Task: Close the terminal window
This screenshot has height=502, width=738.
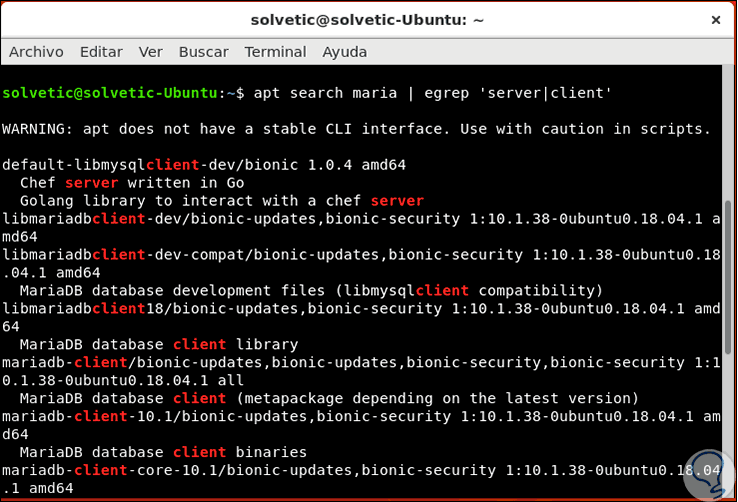Action: (716, 20)
